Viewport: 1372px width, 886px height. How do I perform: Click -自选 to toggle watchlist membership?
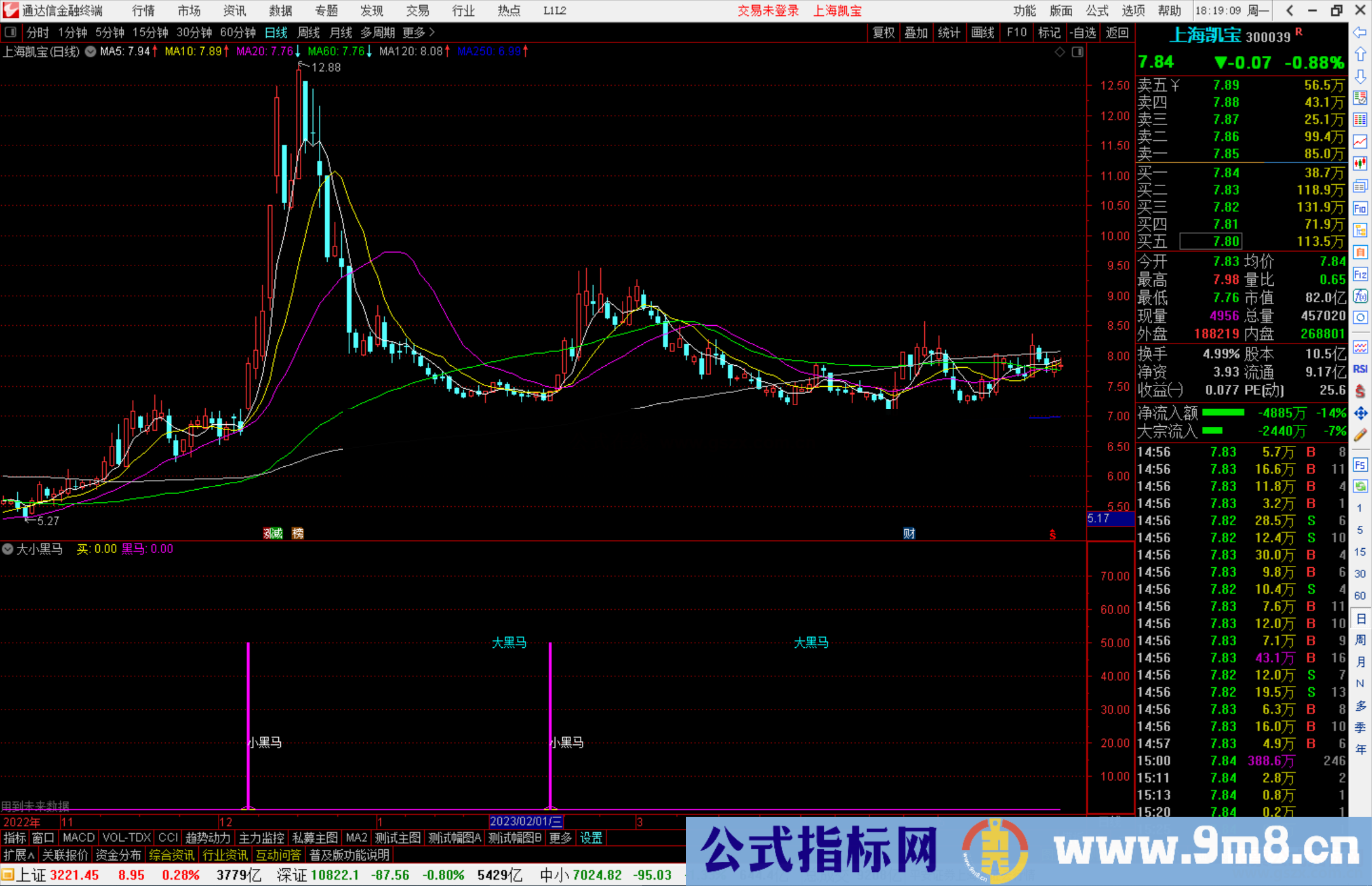click(x=1083, y=32)
